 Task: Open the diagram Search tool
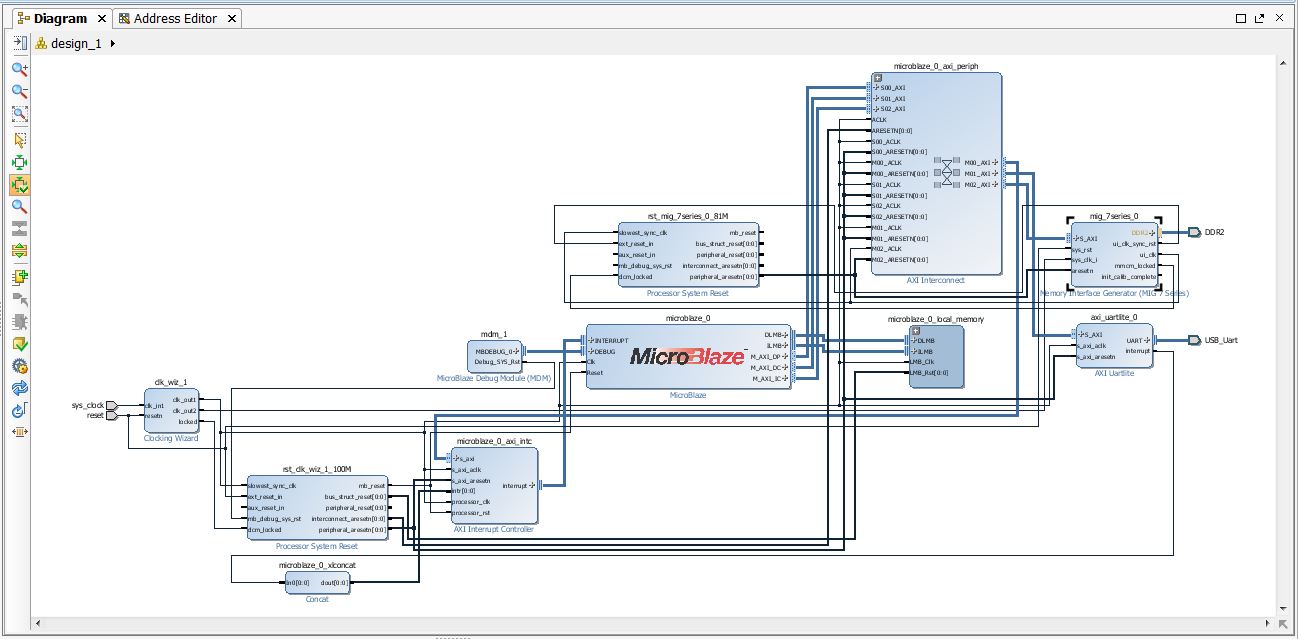click(19, 207)
